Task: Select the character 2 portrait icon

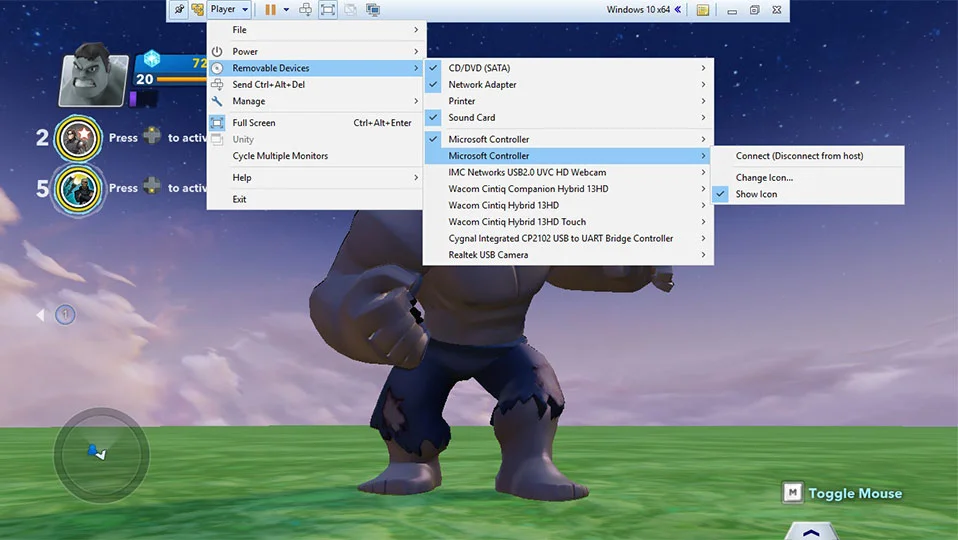Action: point(78,138)
